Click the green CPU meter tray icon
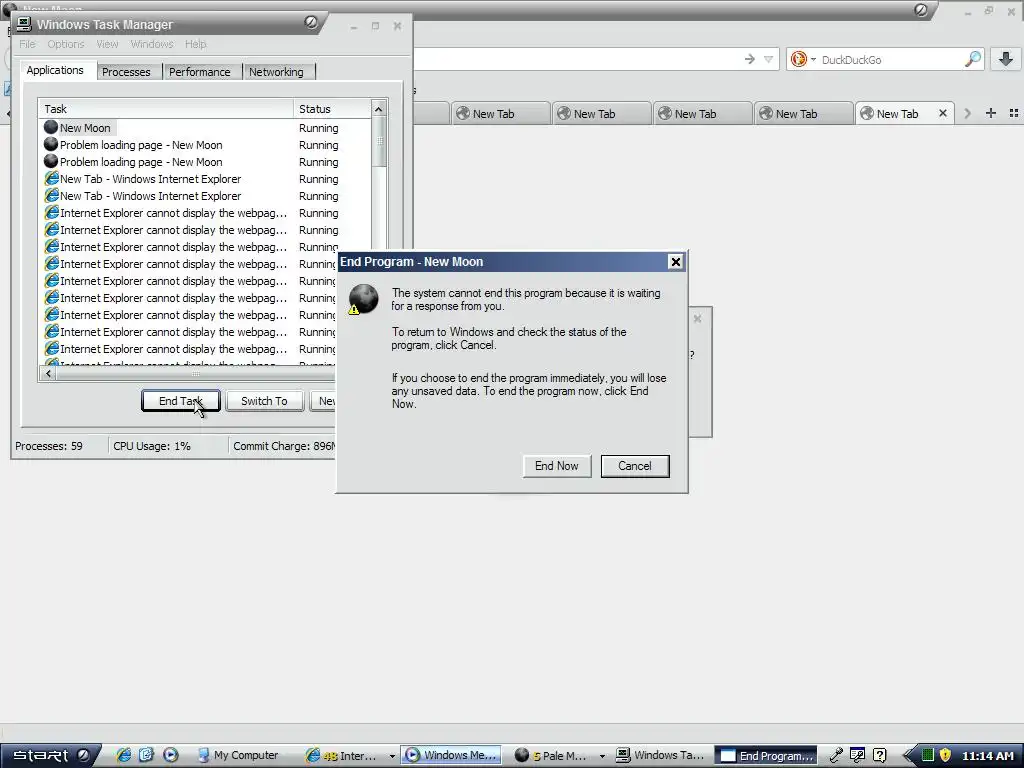 click(x=927, y=756)
